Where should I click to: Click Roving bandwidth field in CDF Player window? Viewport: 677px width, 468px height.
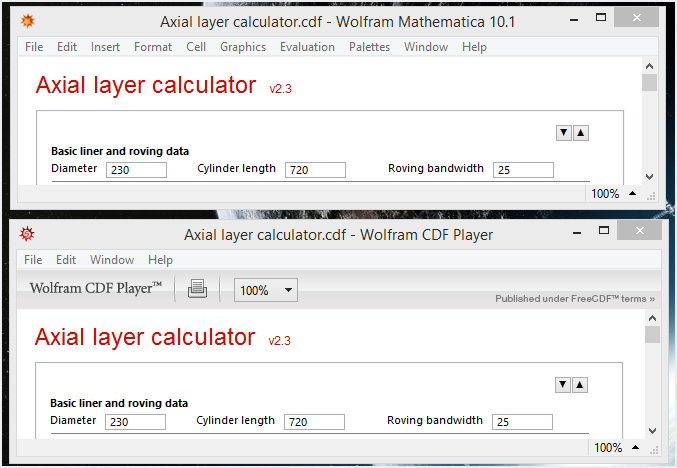point(522,422)
